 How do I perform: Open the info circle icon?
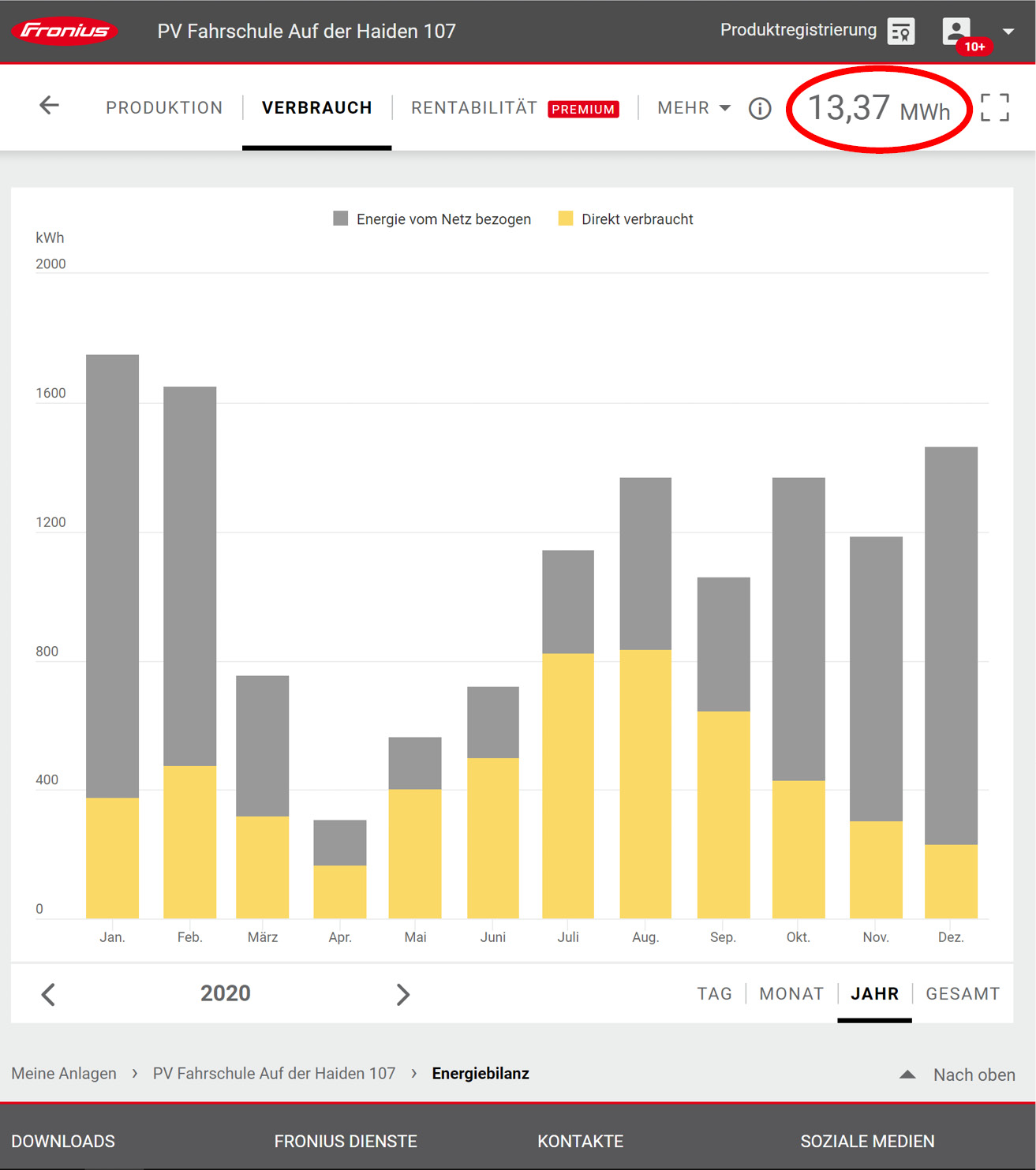tap(760, 108)
